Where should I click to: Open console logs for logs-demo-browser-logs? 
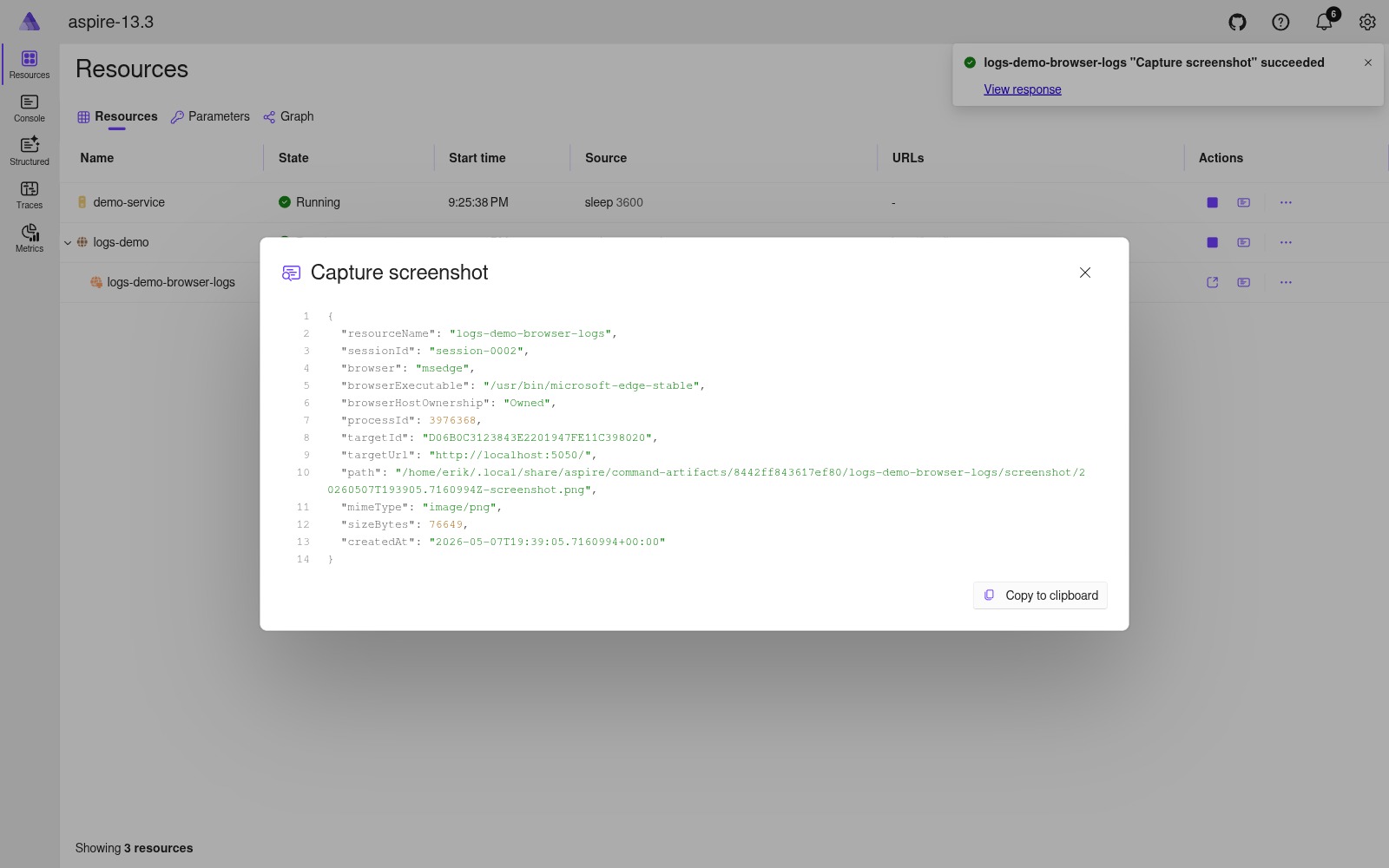pyautogui.click(x=1244, y=282)
